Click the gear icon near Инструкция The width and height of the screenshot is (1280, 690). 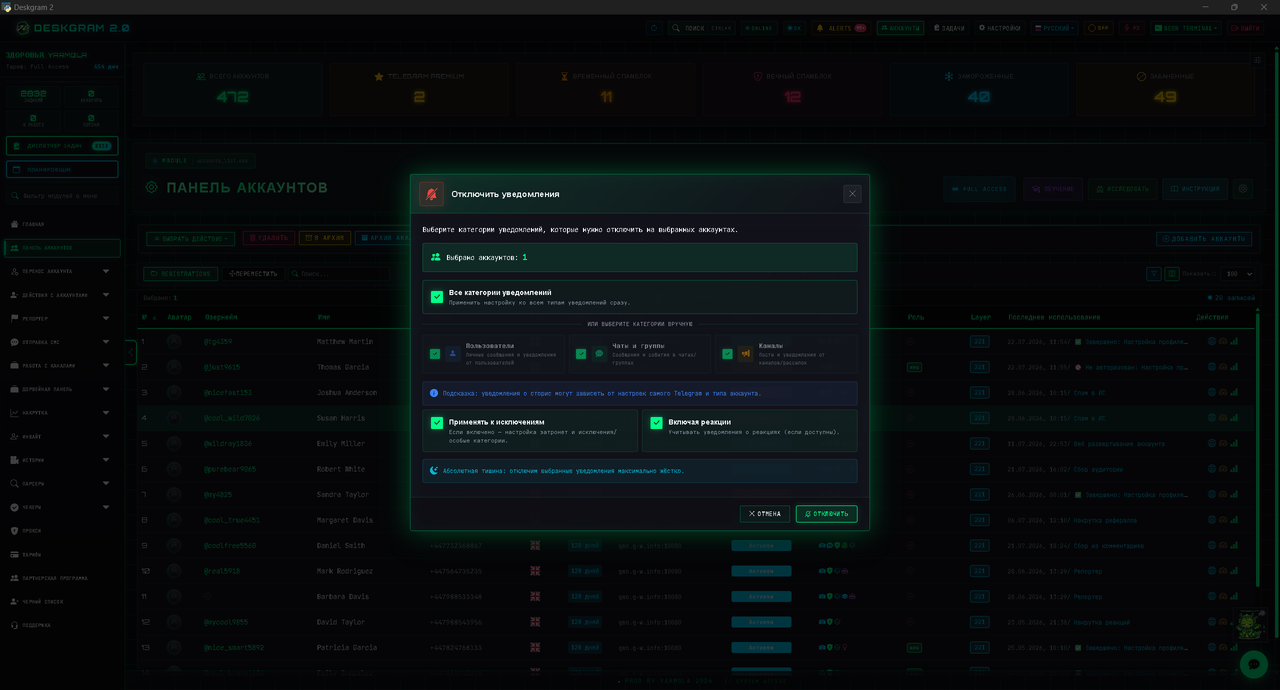(1244, 188)
